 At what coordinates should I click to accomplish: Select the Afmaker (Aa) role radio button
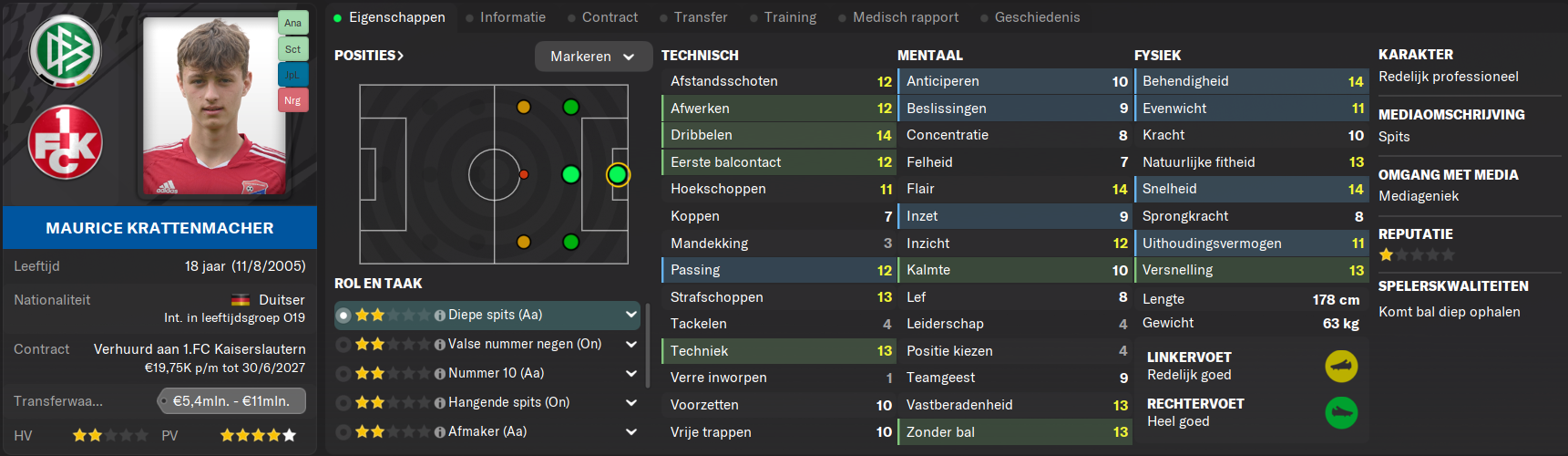pyautogui.click(x=343, y=432)
